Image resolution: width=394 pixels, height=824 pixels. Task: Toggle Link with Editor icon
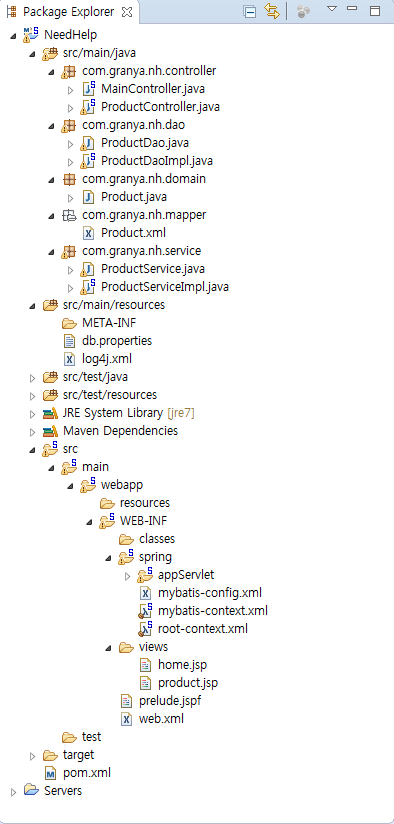coord(272,11)
